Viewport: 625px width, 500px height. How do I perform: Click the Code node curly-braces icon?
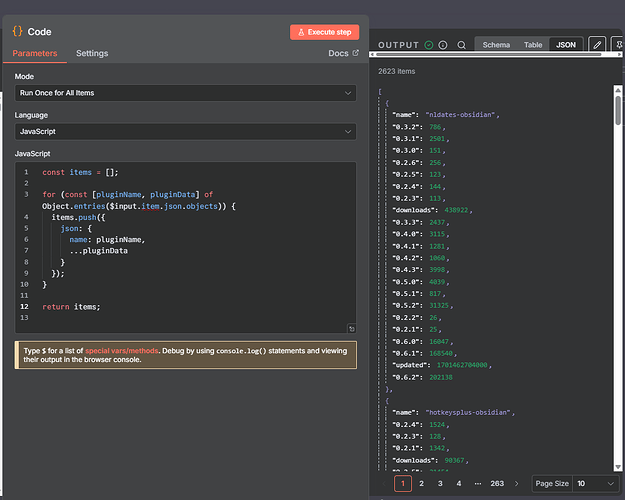[18, 31]
